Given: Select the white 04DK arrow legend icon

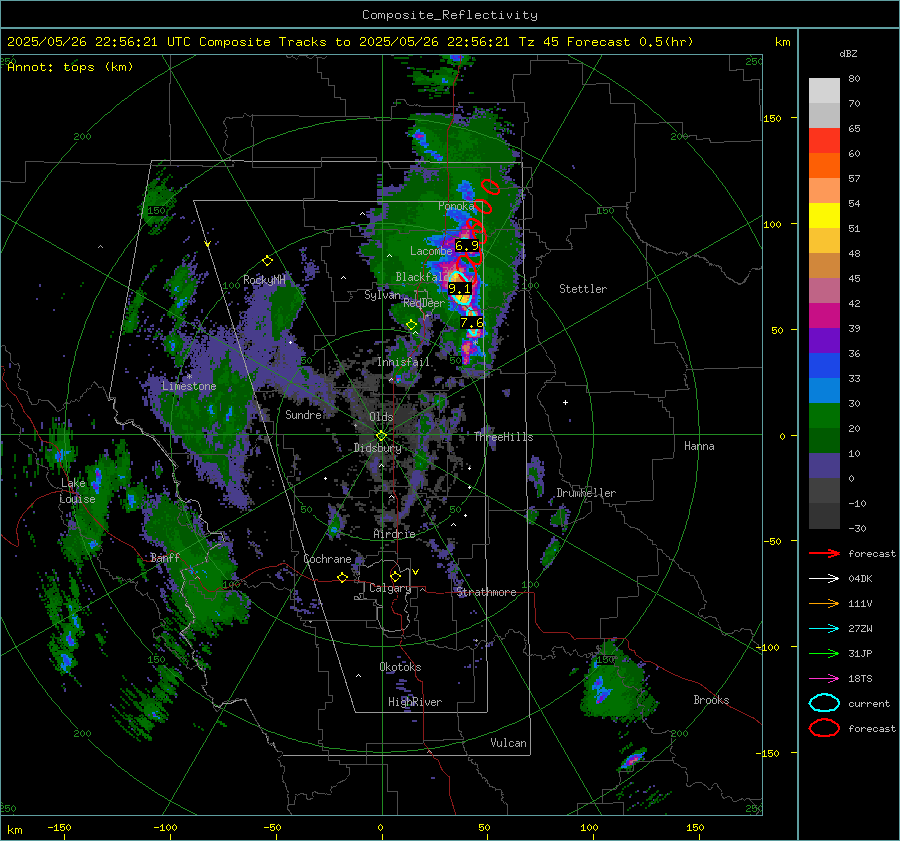Looking at the screenshot, I should 824,578.
